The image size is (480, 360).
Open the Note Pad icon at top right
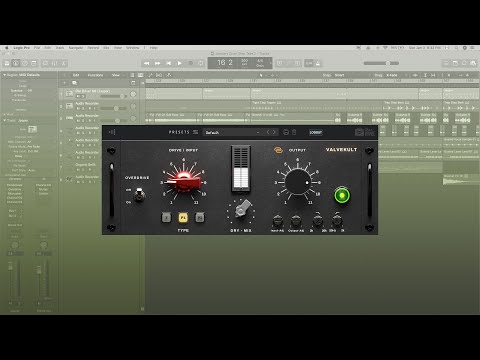pos(455,63)
